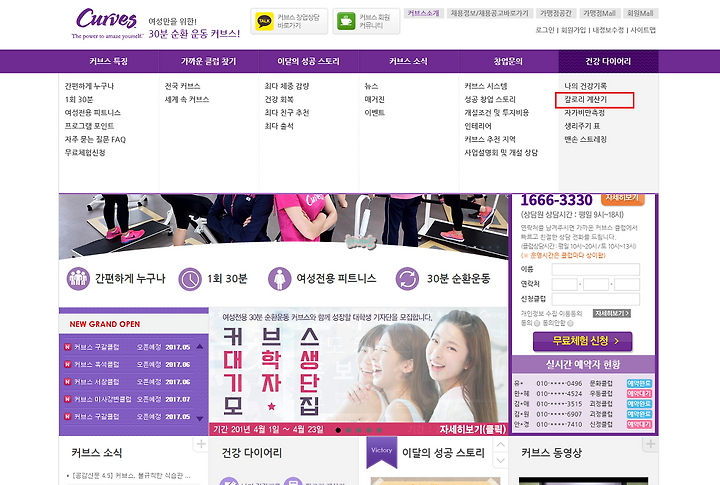Click the clock icon beside 1회 30분
720x485 pixels.
pos(190,279)
